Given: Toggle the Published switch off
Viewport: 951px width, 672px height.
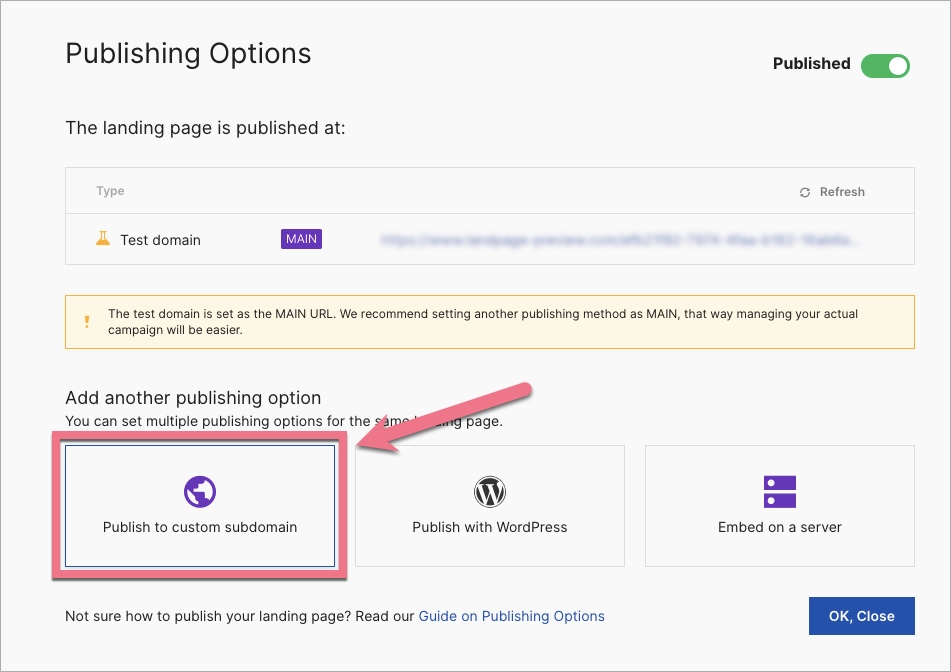Looking at the screenshot, I should click(885, 65).
